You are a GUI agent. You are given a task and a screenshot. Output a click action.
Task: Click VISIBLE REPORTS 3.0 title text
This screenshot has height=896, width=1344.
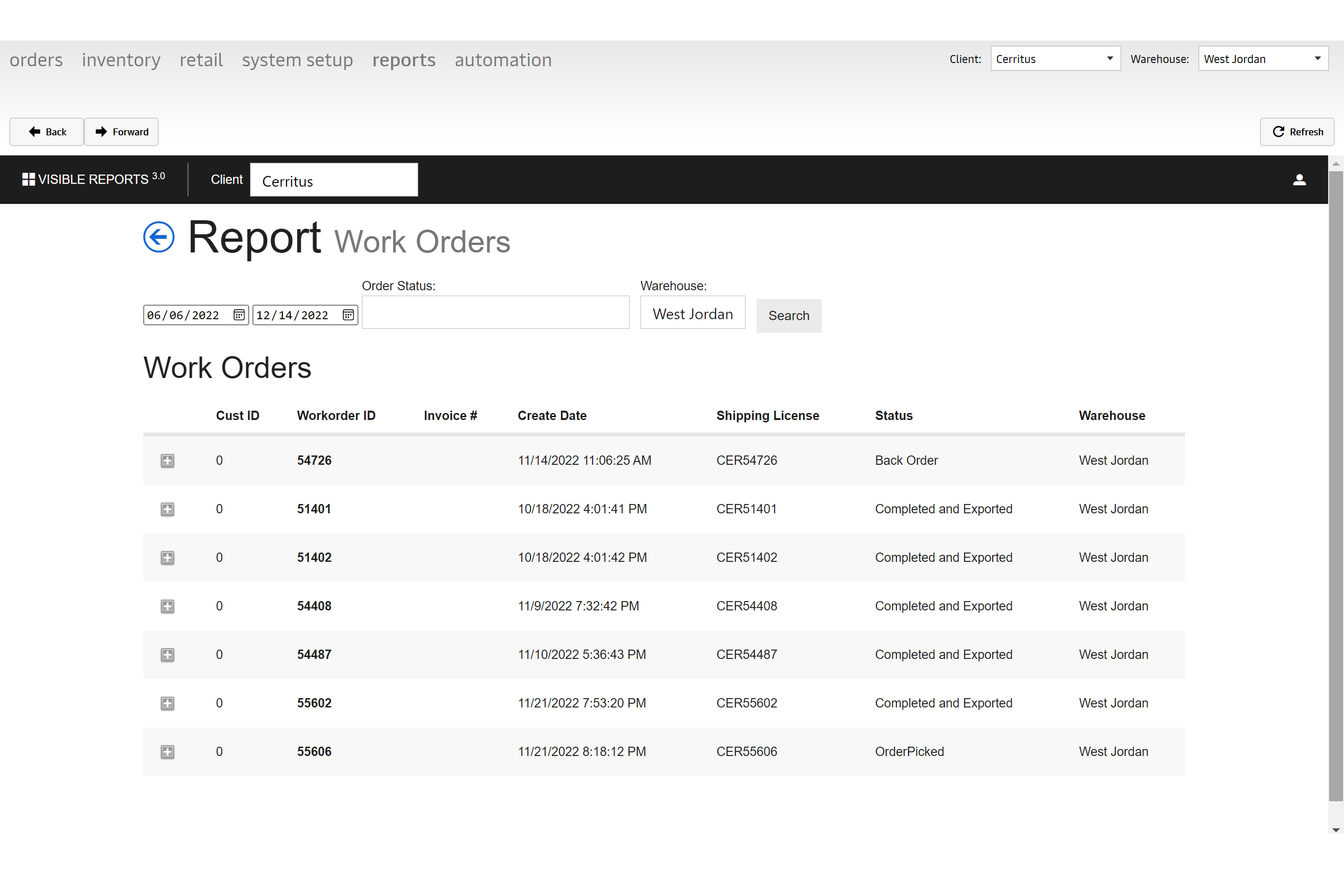(101, 179)
